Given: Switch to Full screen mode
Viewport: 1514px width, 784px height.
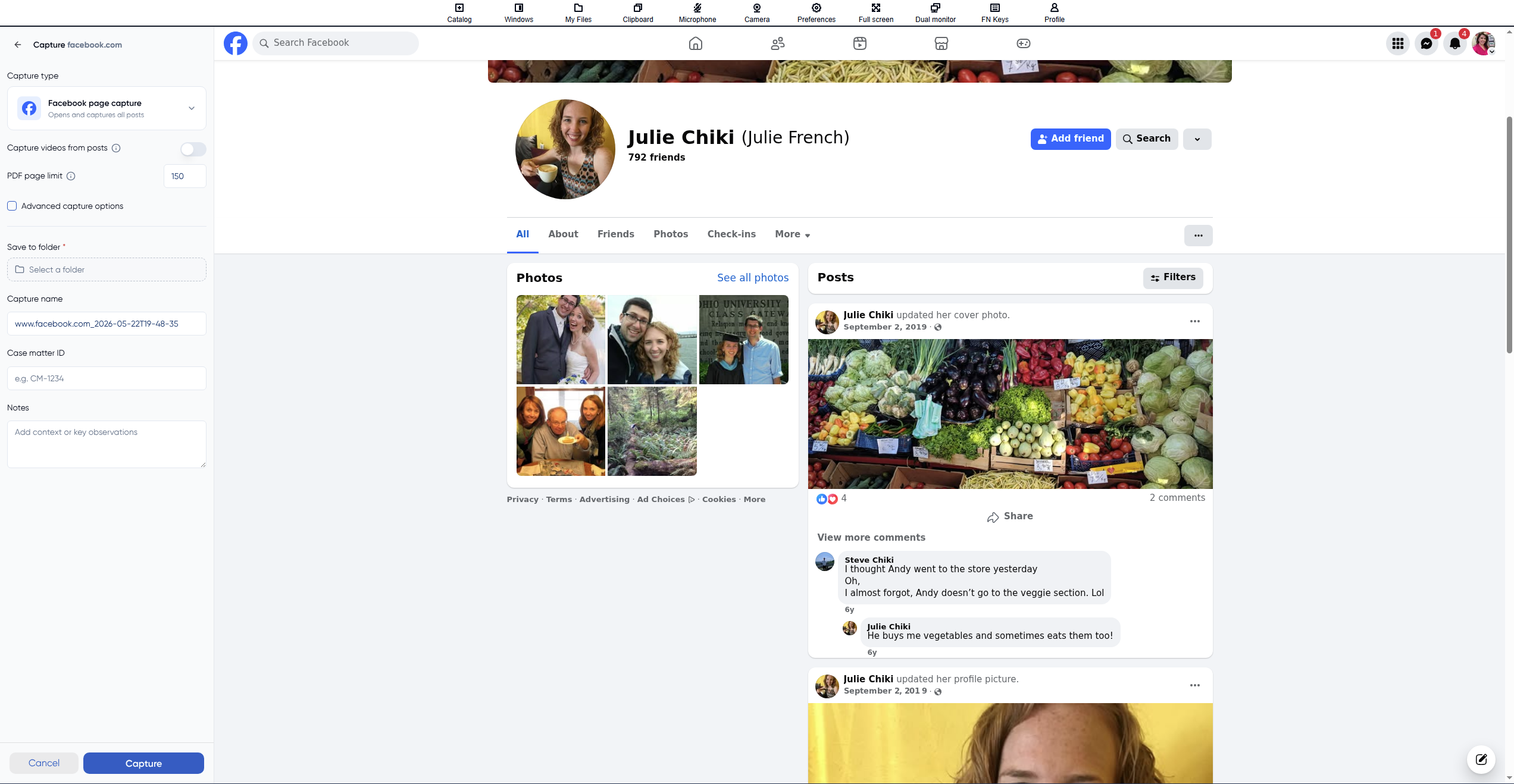Looking at the screenshot, I should tap(875, 12).
